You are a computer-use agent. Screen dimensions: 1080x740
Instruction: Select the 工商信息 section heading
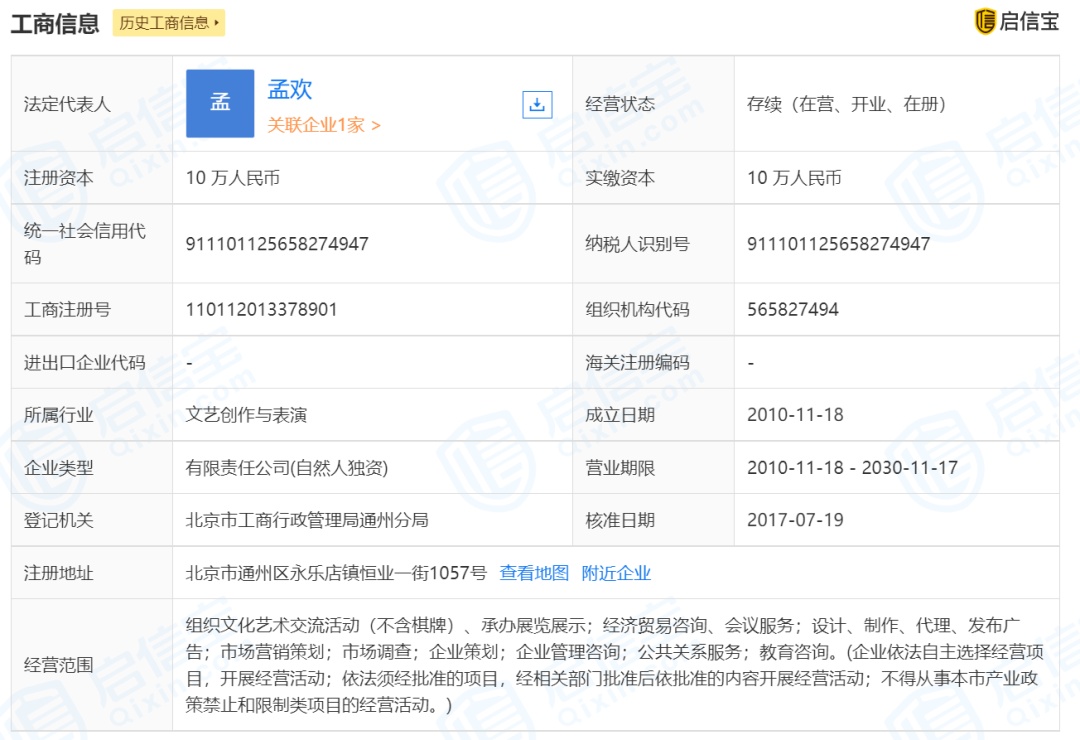coord(55,23)
